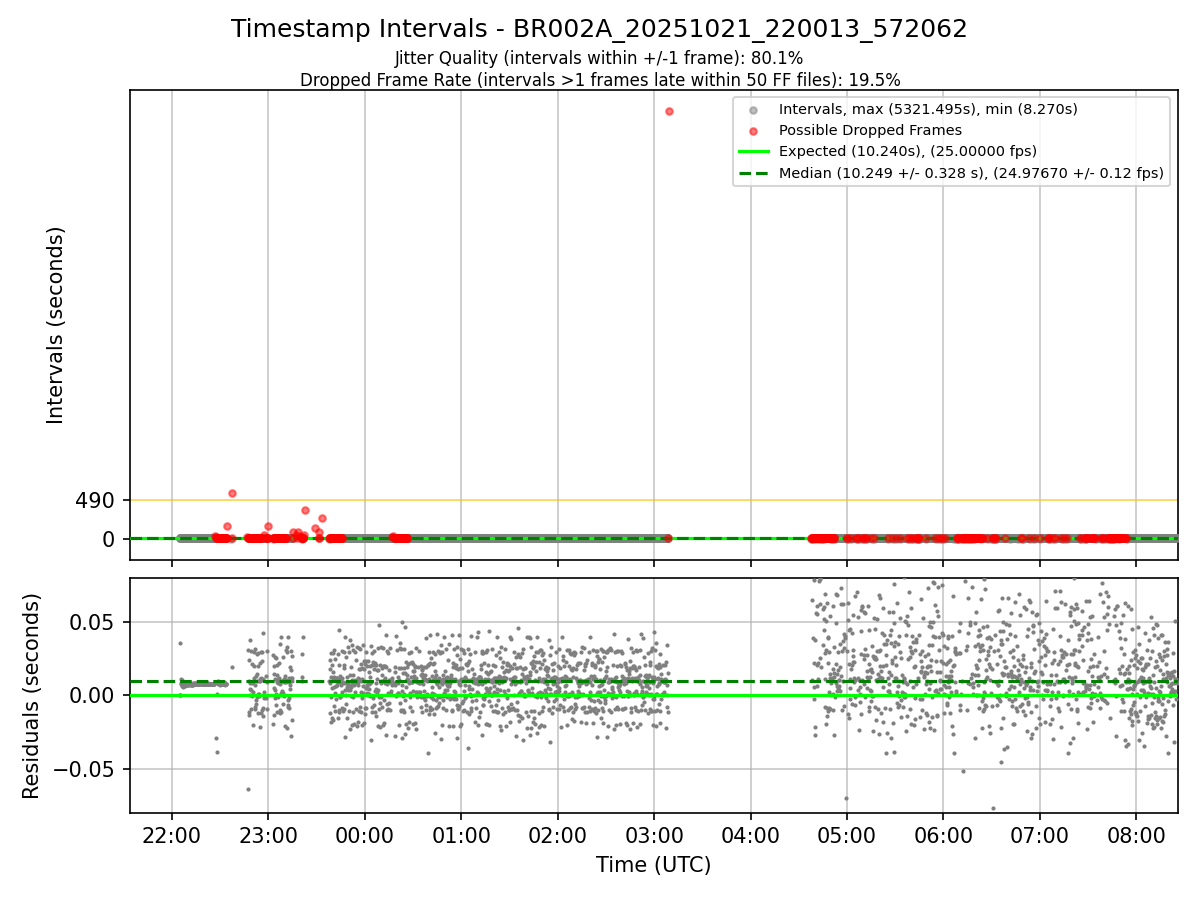The image size is (1200, 900).
Task: Click the 490 tick label on intervals axis
Action: pos(96,500)
